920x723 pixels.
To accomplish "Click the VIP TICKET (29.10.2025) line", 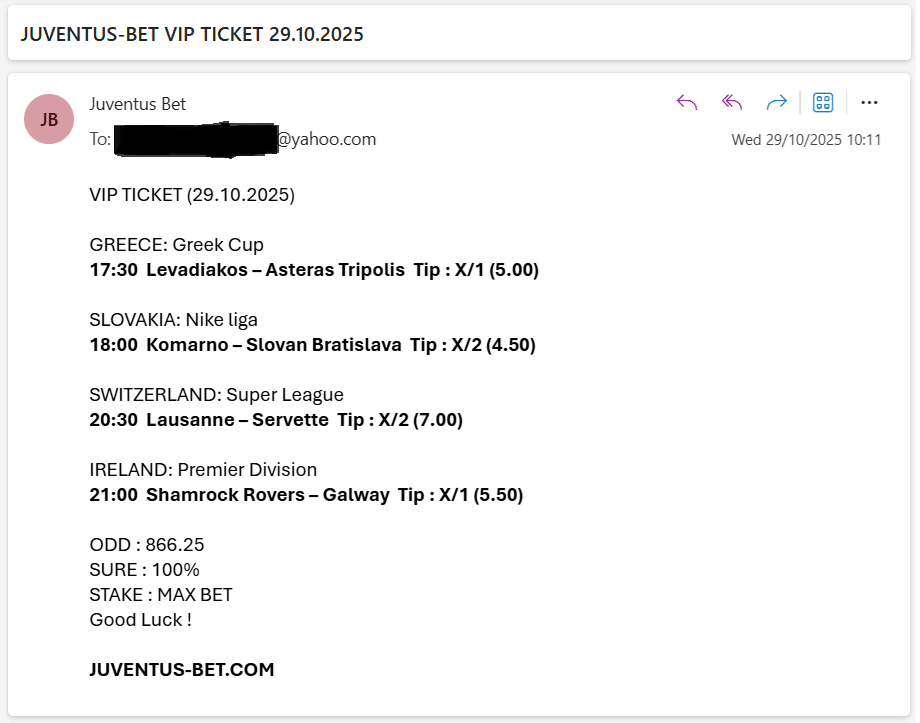I will 192,195.
